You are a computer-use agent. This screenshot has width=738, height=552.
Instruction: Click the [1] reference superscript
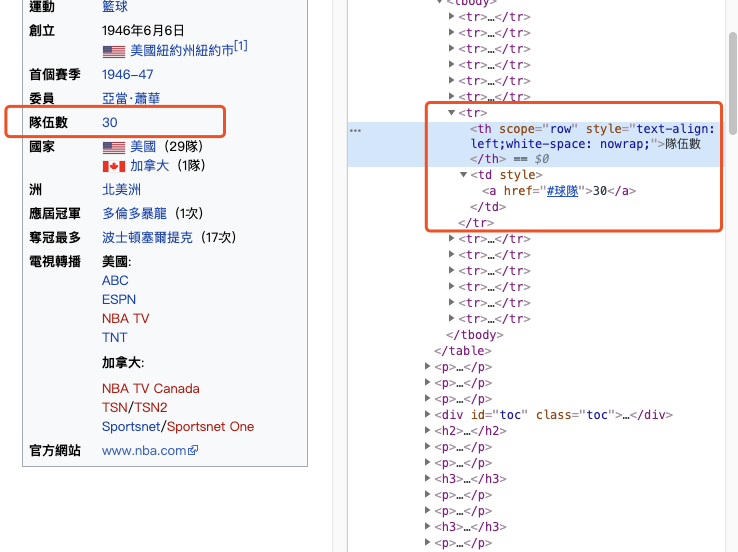click(241, 46)
